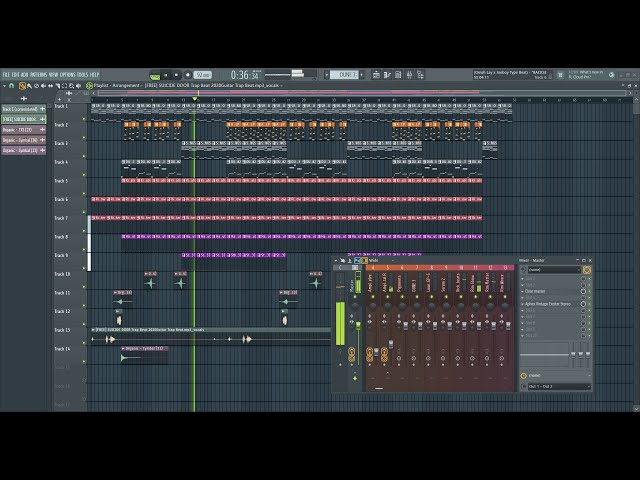640x480 pixels.
Task: Open the TOOLS menu
Action: coord(82,75)
